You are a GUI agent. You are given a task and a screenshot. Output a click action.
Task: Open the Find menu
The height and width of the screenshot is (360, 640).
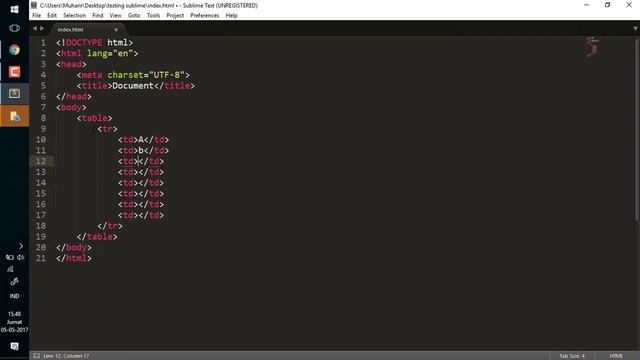(x=98, y=16)
